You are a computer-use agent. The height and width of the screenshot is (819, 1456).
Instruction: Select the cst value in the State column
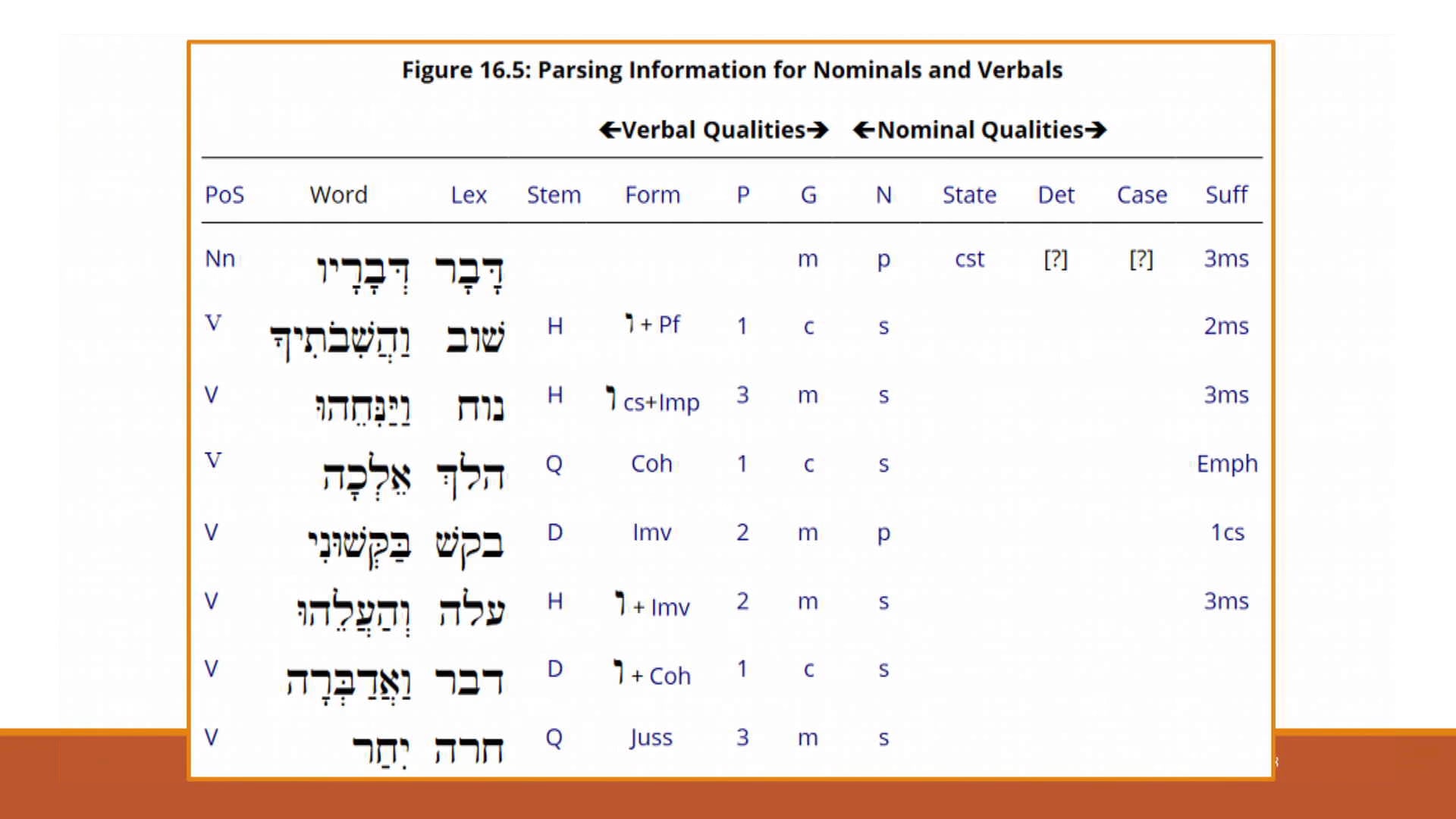(969, 259)
